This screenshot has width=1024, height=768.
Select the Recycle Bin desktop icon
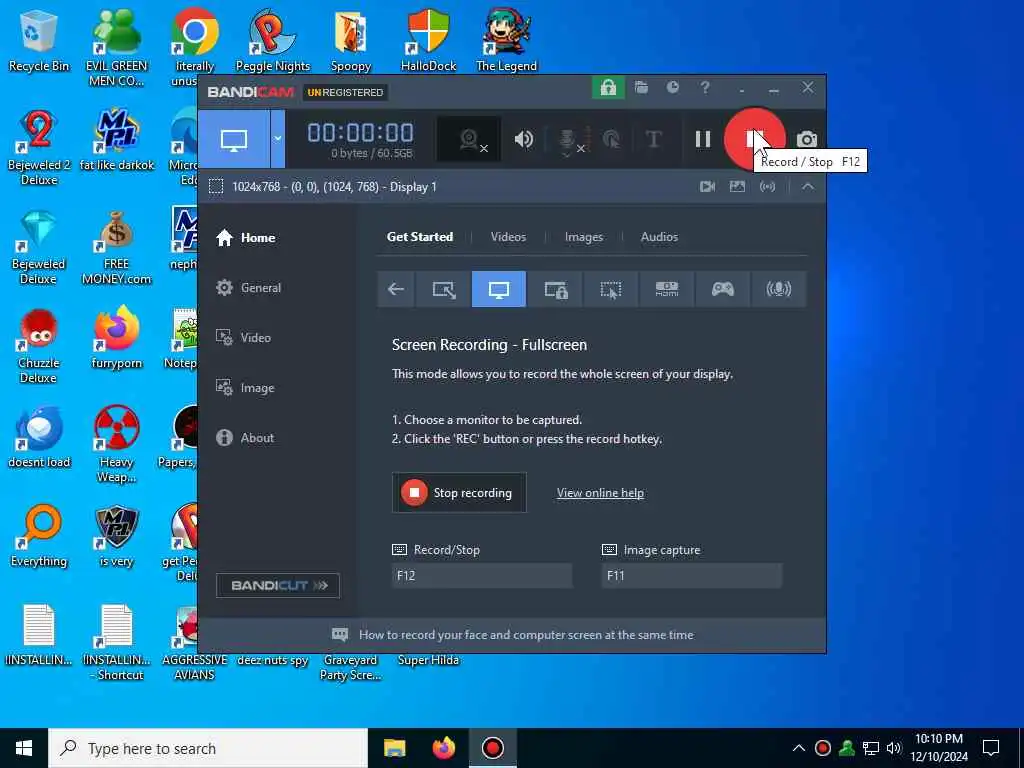(x=39, y=40)
